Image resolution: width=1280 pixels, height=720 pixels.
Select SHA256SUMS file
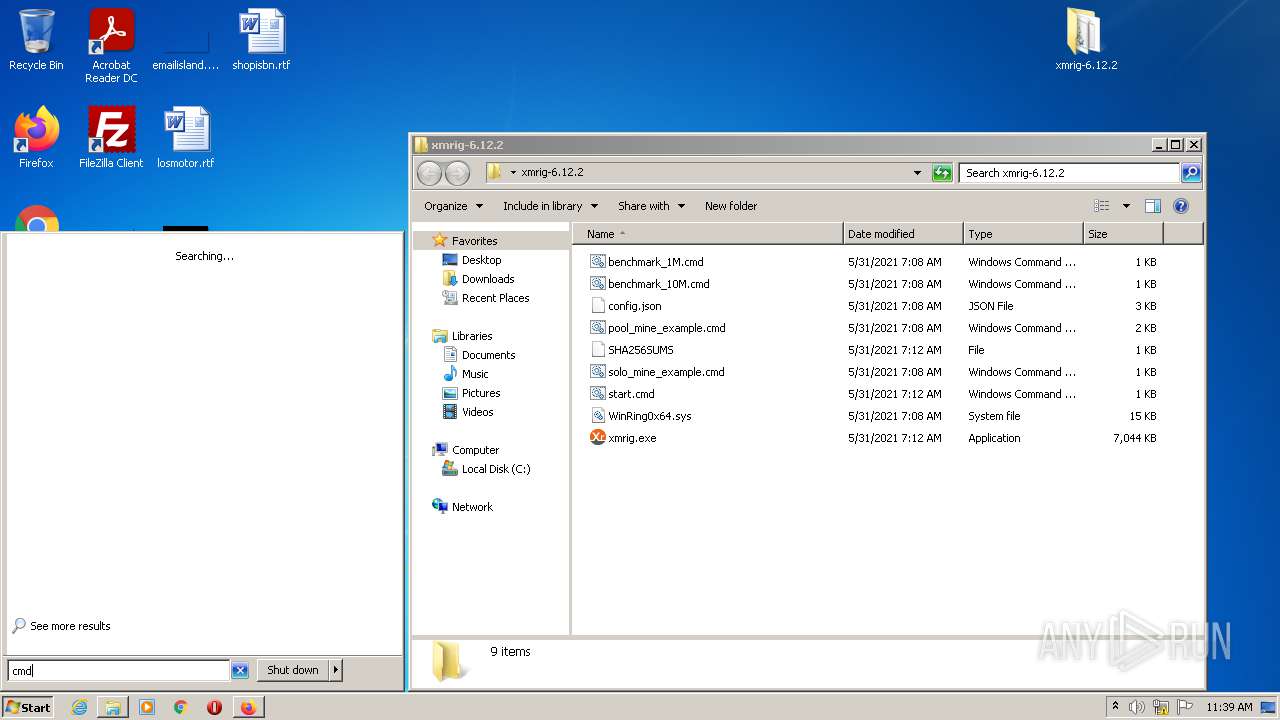coord(640,350)
